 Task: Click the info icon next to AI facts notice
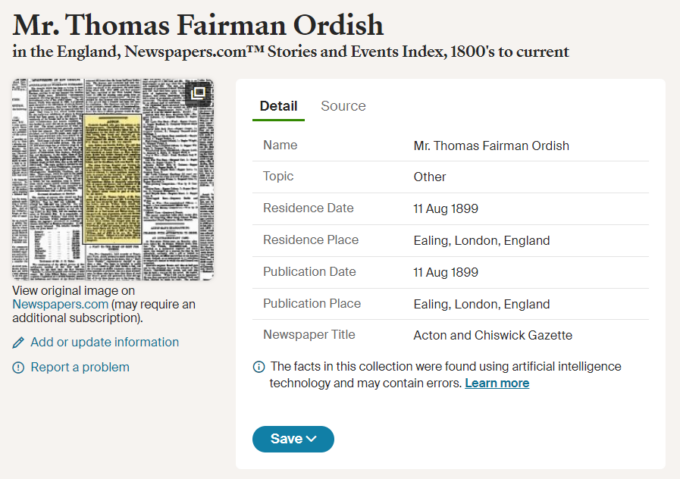[259, 367]
